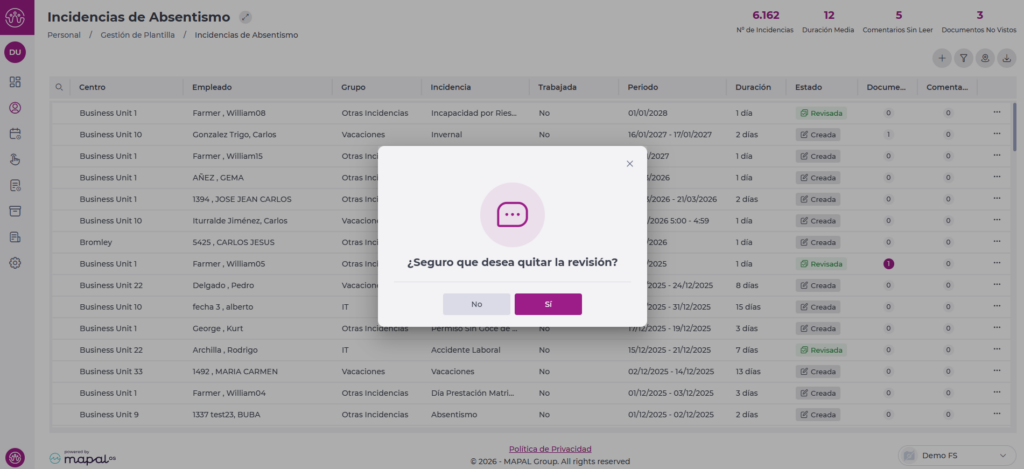Click No to keep the revision

(x=476, y=304)
